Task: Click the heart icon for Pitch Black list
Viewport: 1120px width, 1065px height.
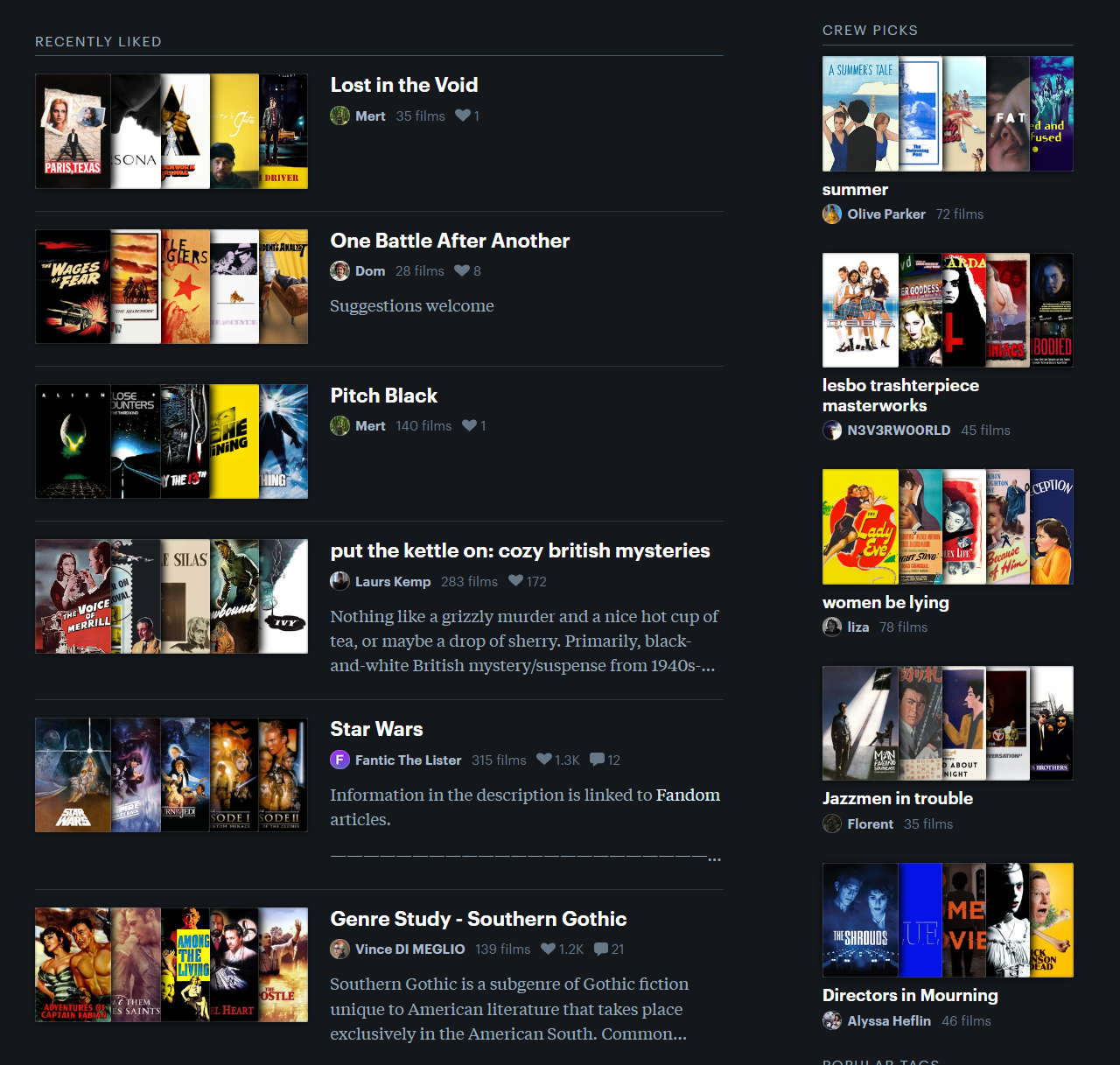Action: tap(470, 425)
